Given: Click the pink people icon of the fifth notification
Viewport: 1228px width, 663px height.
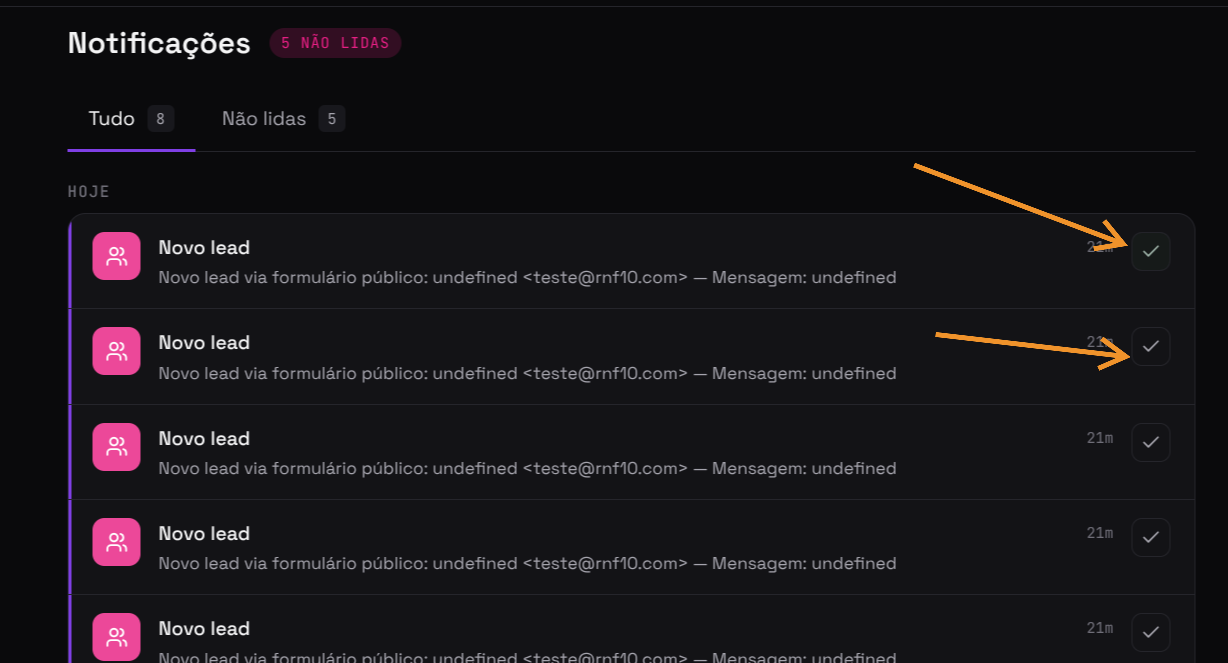Looking at the screenshot, I should click(117, 637).
